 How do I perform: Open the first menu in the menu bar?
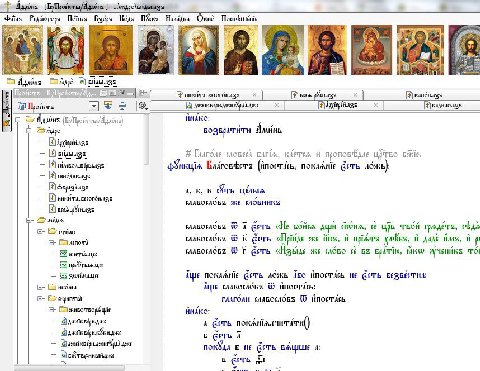[x=13, y=19]
